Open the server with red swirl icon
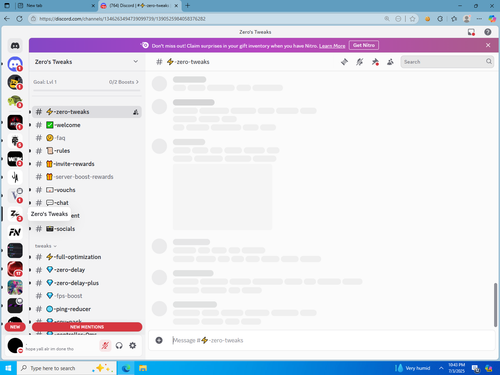Viewport: 500px width, 375px height. pos(15,269)
